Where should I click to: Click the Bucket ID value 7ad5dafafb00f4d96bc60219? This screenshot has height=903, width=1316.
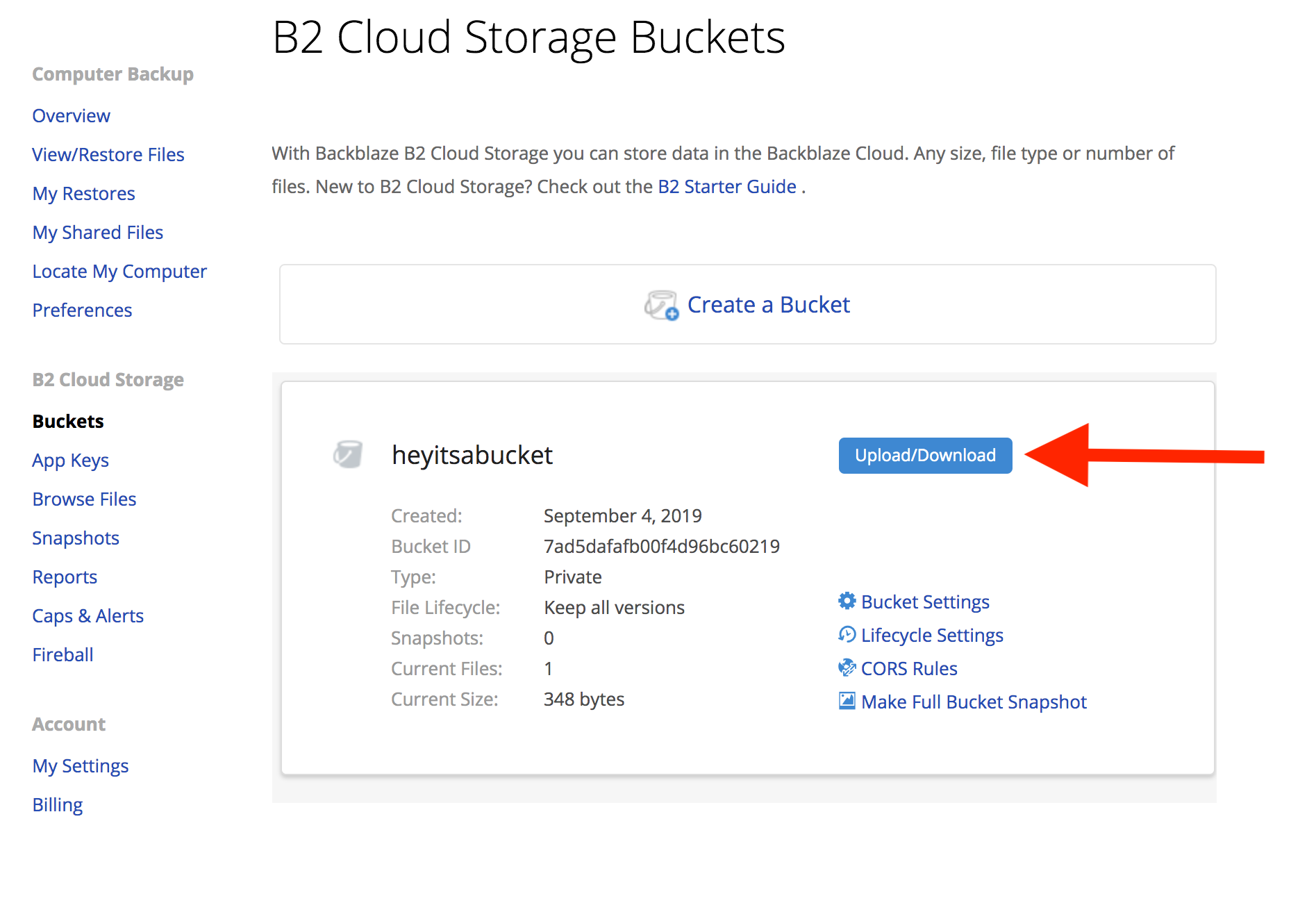pos(662,547)
